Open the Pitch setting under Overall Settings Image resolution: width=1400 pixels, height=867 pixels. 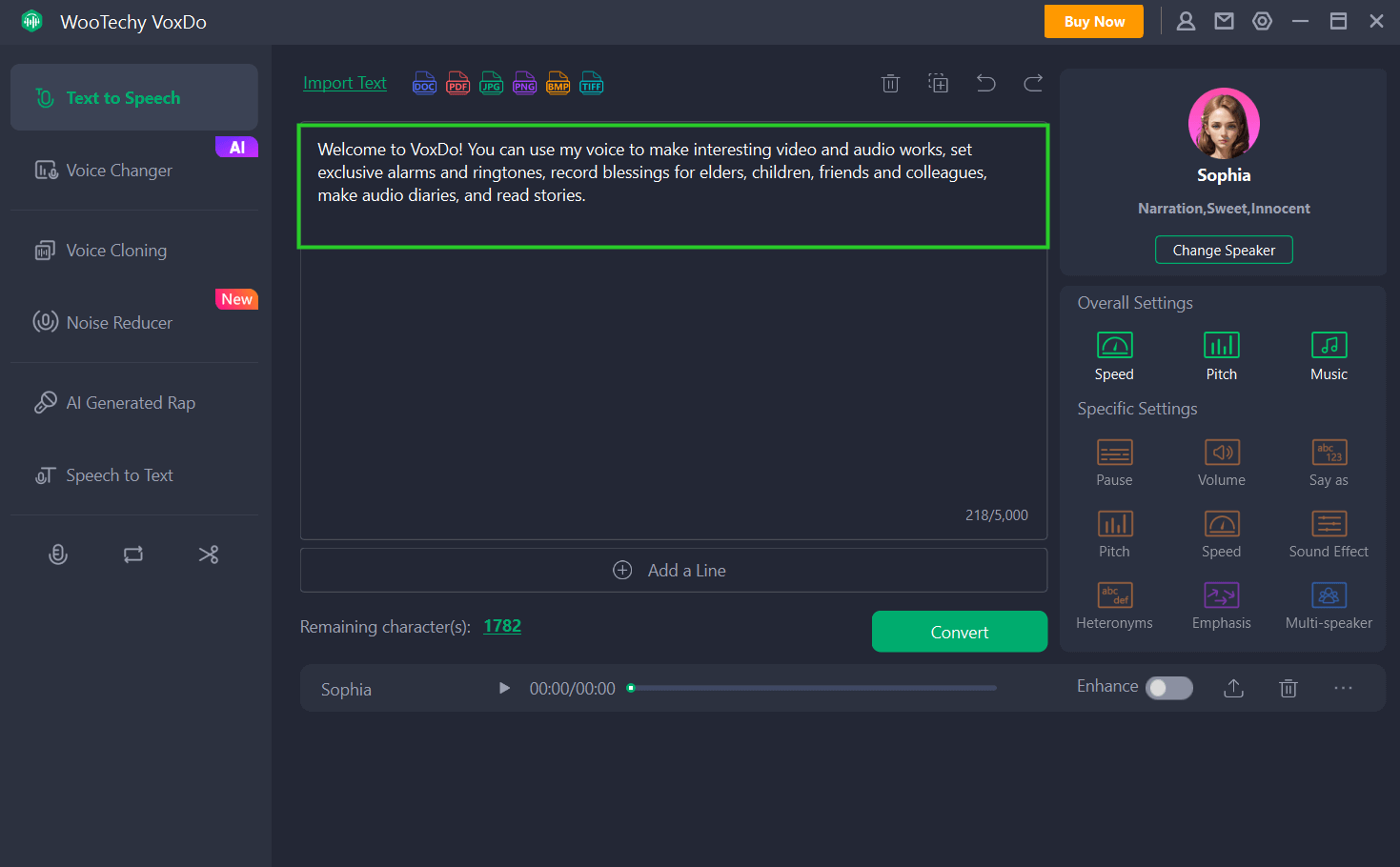(1221, 354)
